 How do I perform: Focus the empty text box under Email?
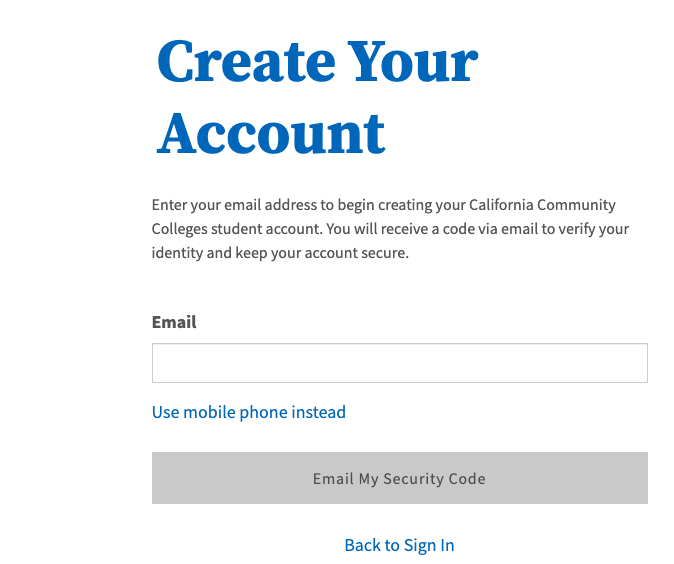399,363
